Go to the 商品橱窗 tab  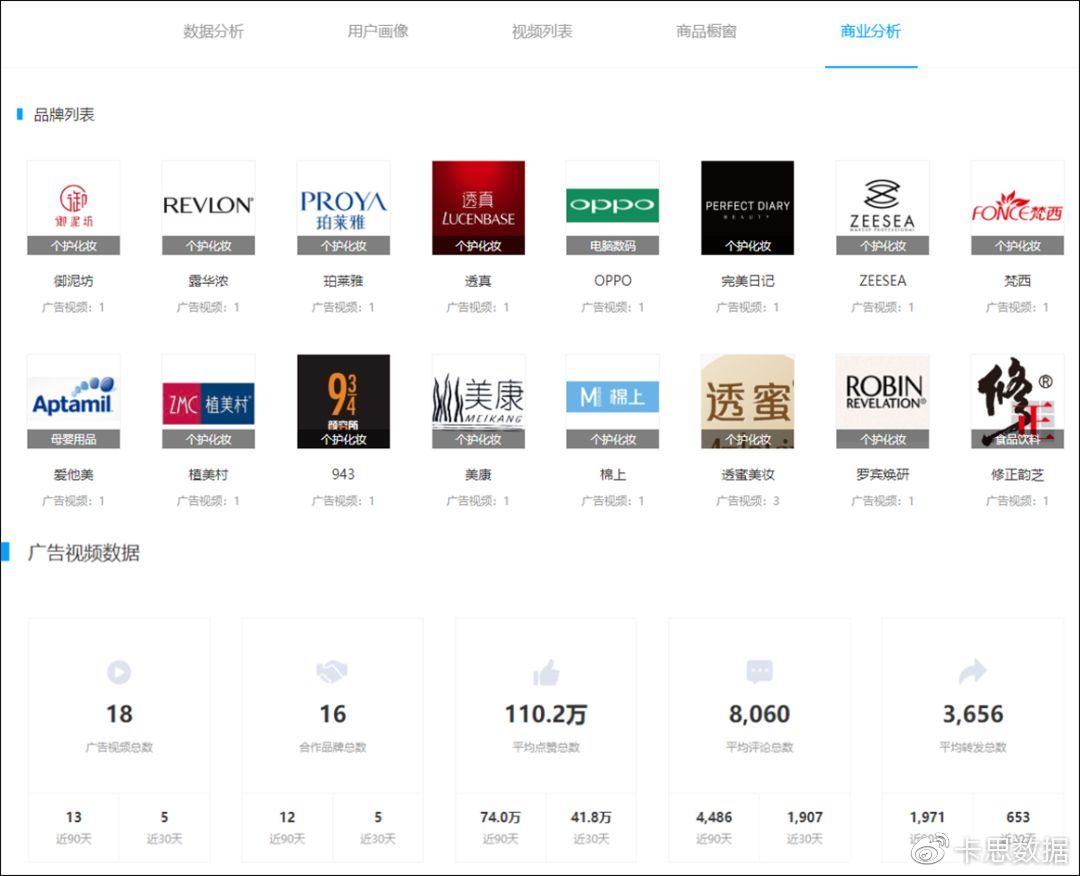click(x=706, y=31)
